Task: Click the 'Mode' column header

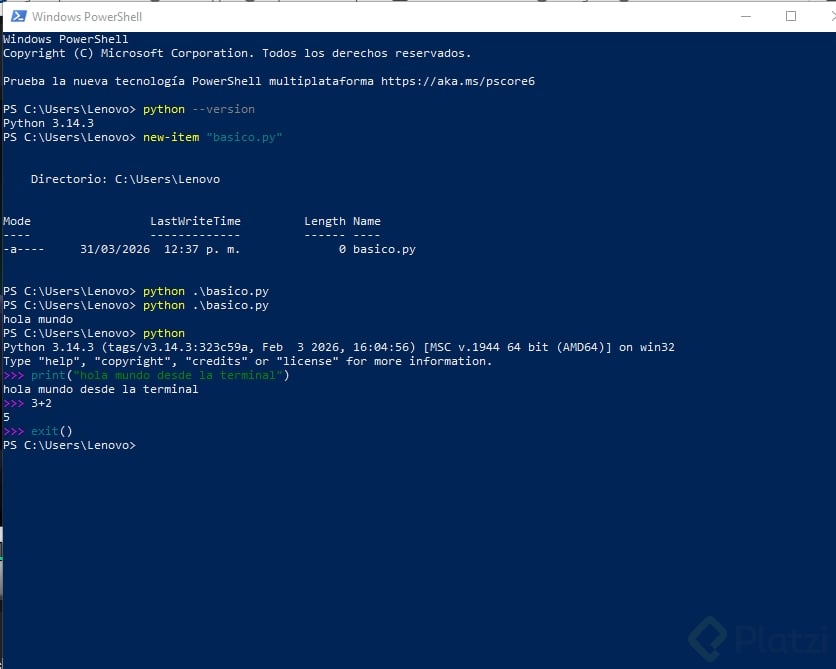Action: tap(17, 221)
